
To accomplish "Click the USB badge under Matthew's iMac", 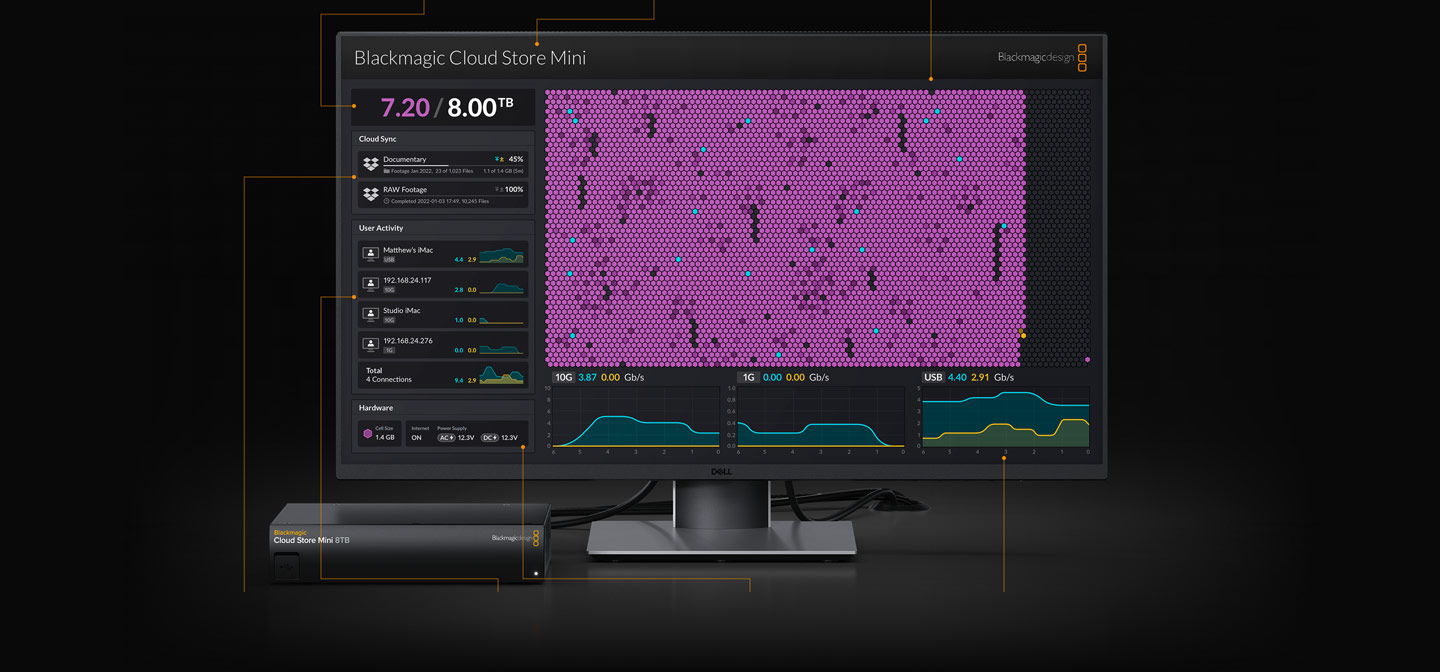I will [x=389, y=260].
